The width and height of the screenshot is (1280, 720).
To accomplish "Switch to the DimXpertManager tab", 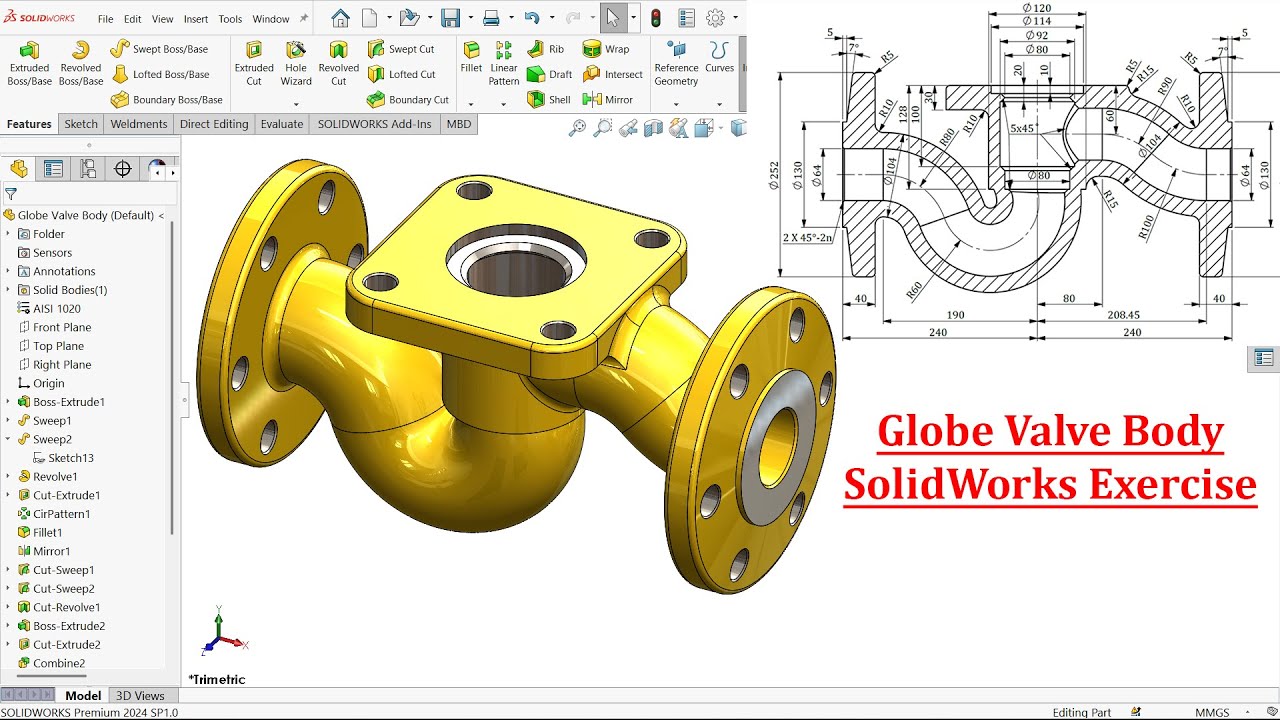I will point(123,169).
